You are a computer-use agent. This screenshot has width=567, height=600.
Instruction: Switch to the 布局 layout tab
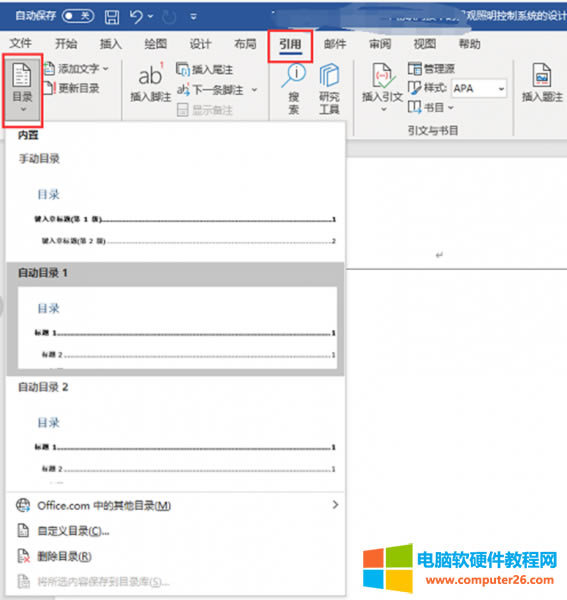click(245, 44)
